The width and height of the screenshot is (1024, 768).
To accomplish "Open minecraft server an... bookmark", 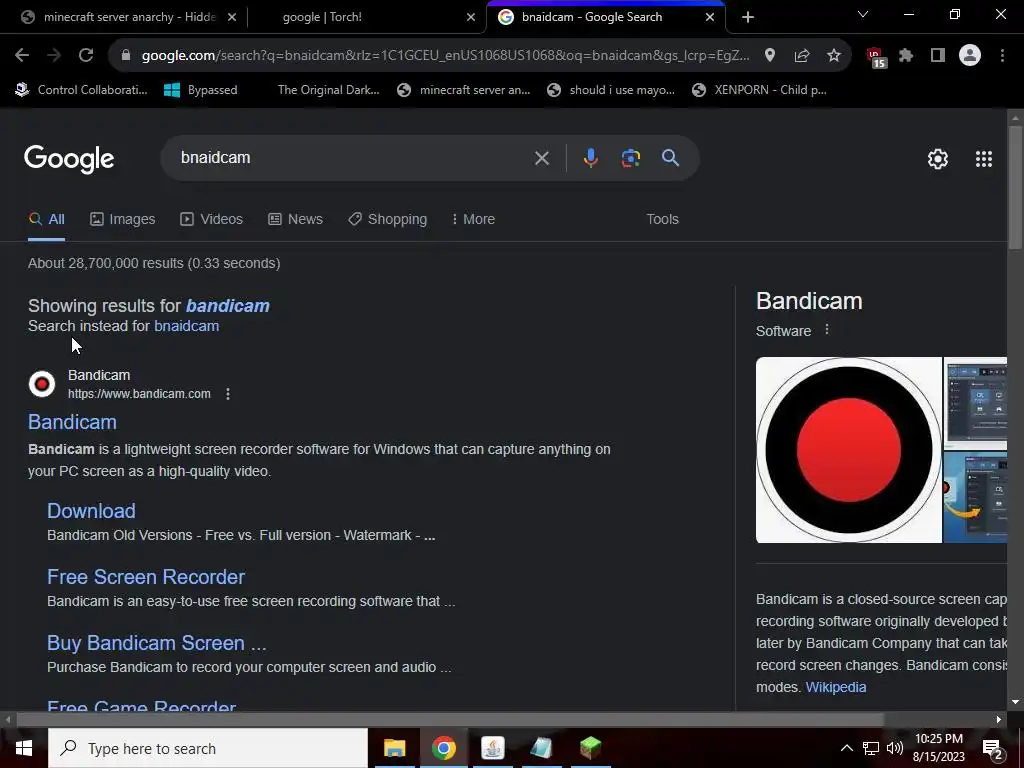I will [464, 90].
